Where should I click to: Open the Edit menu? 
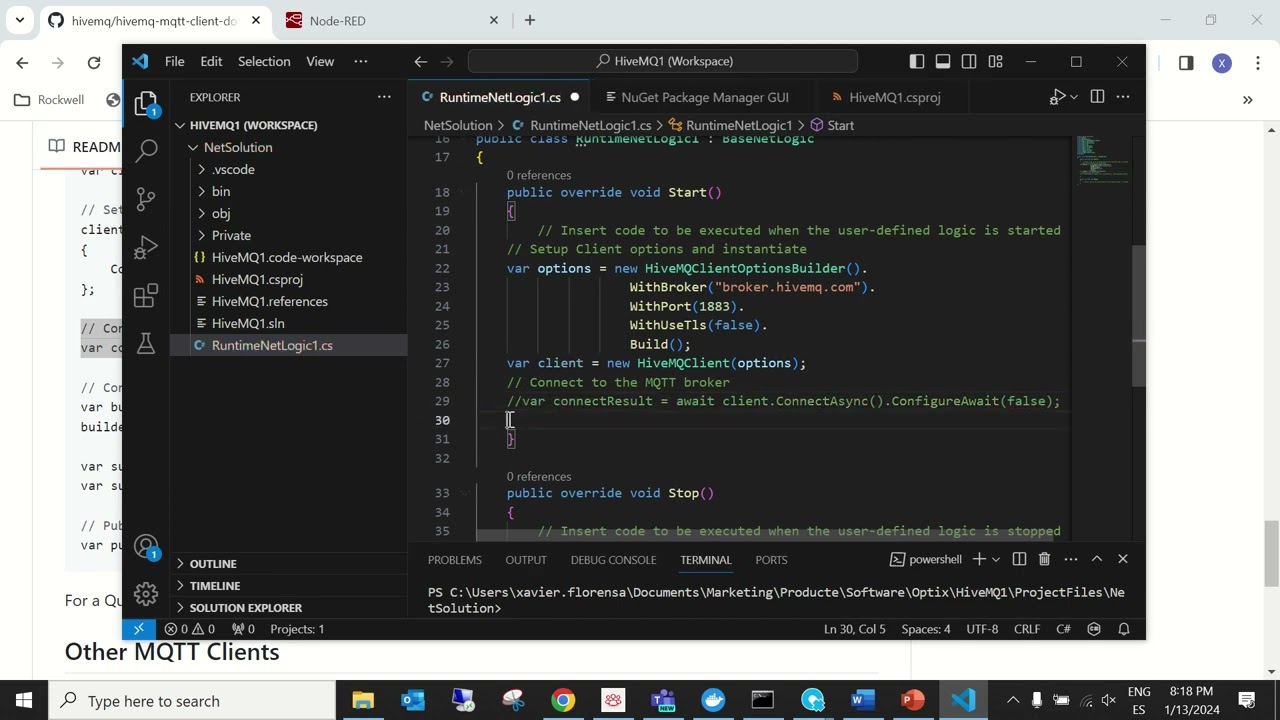(211, 61)
